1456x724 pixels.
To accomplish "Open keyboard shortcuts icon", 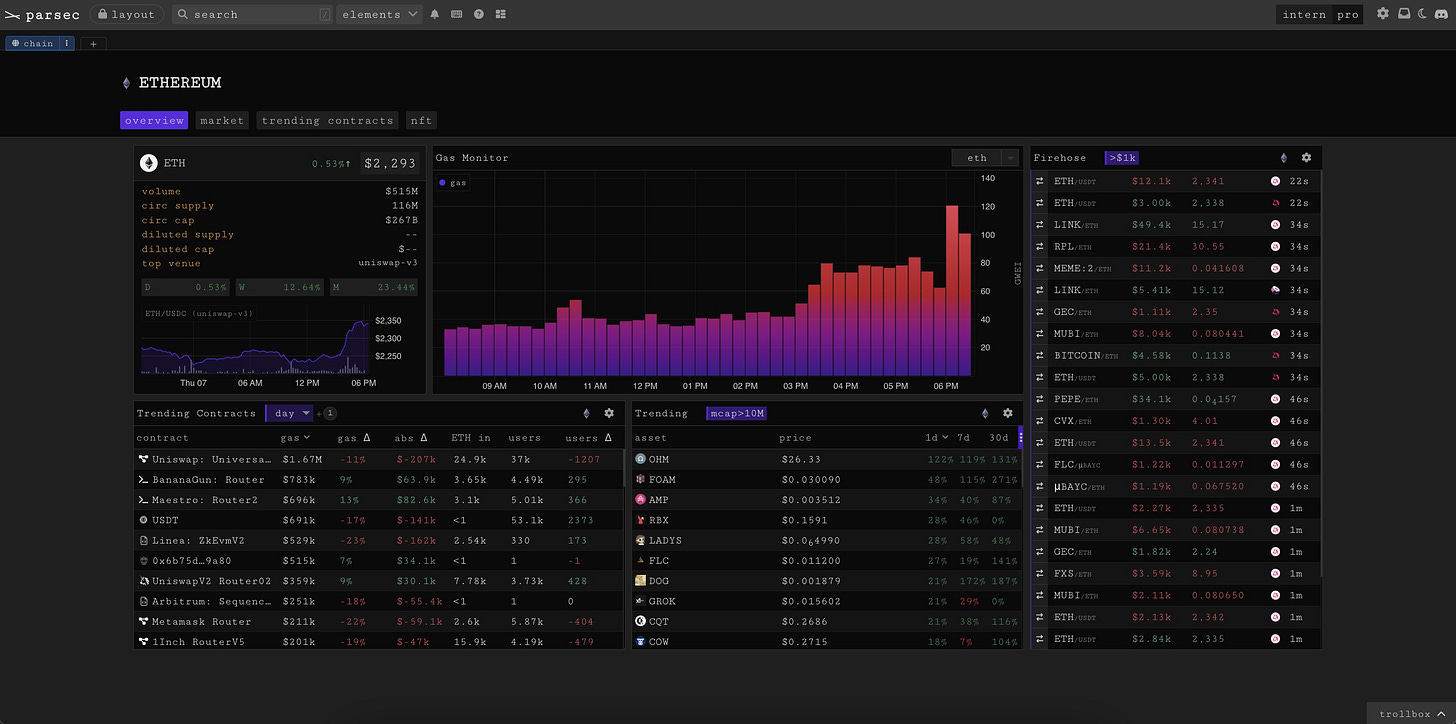I will coord(457,14).
